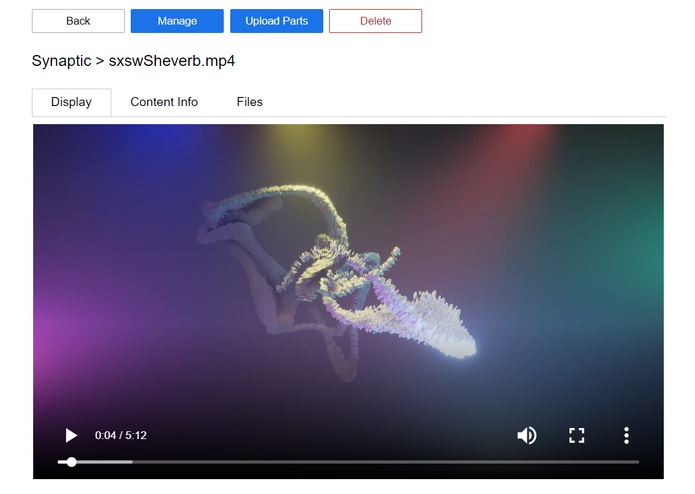
Task: Click Upload Parts button
Action: 276,21
